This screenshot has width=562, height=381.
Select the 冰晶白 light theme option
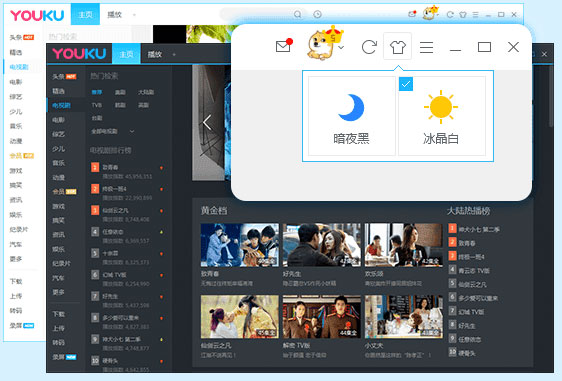442,116
